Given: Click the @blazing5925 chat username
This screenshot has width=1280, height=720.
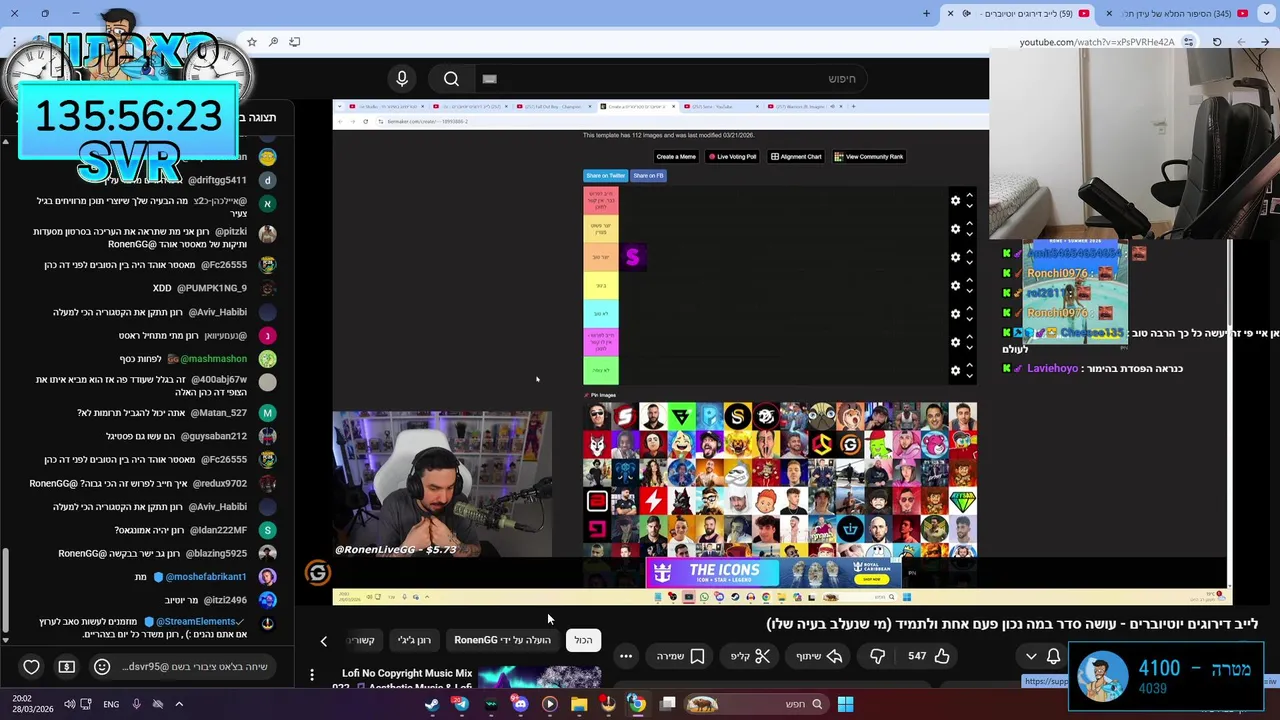Looking at the screenshot, I should [215, 554].
